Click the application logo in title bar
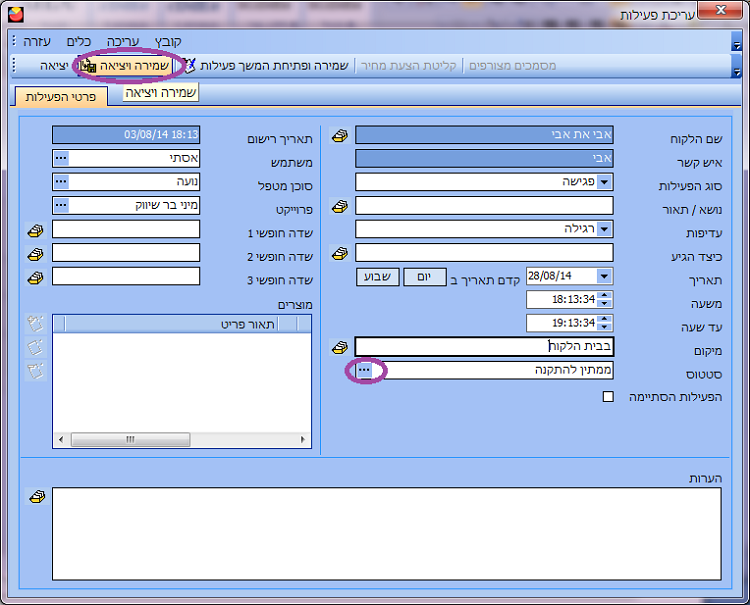Image resolution: width=750 pixels, height=605 pixels. pos(16,15)
